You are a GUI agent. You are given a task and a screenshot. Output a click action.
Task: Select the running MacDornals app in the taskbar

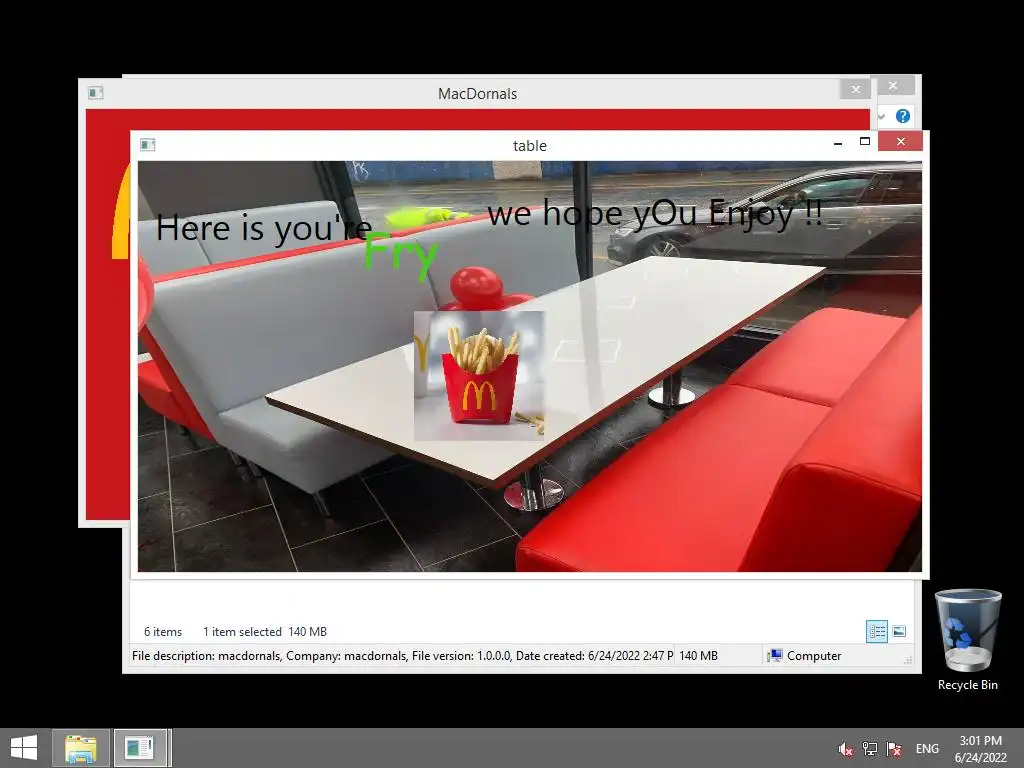140,748
